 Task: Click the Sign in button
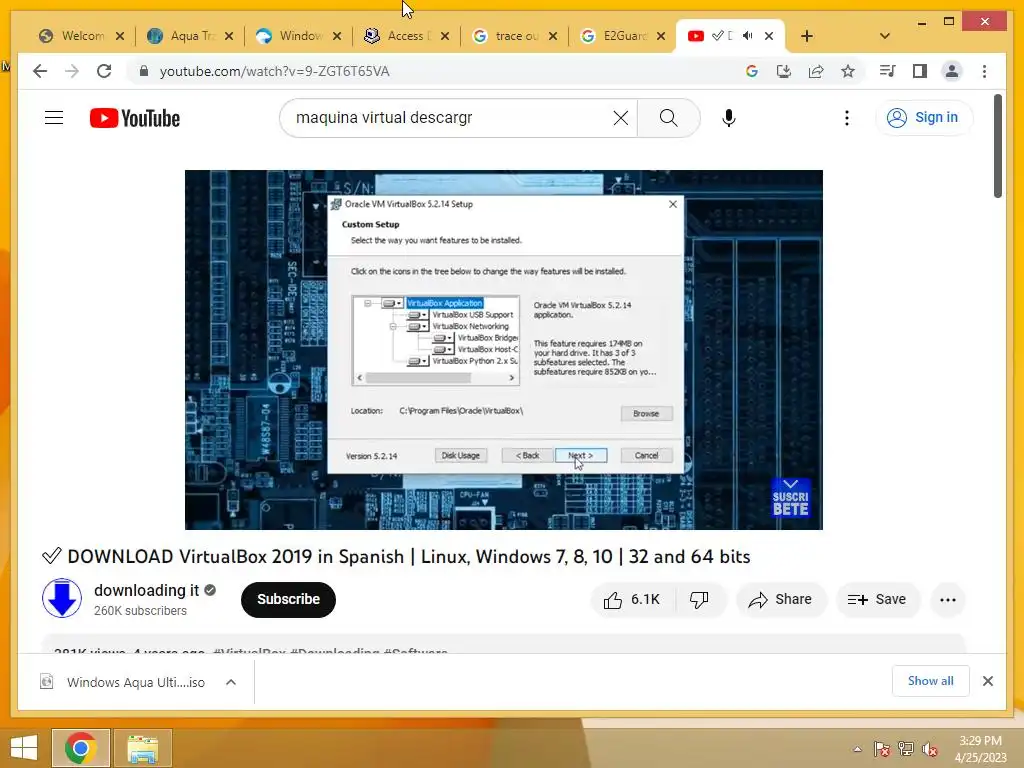[923, 118]
